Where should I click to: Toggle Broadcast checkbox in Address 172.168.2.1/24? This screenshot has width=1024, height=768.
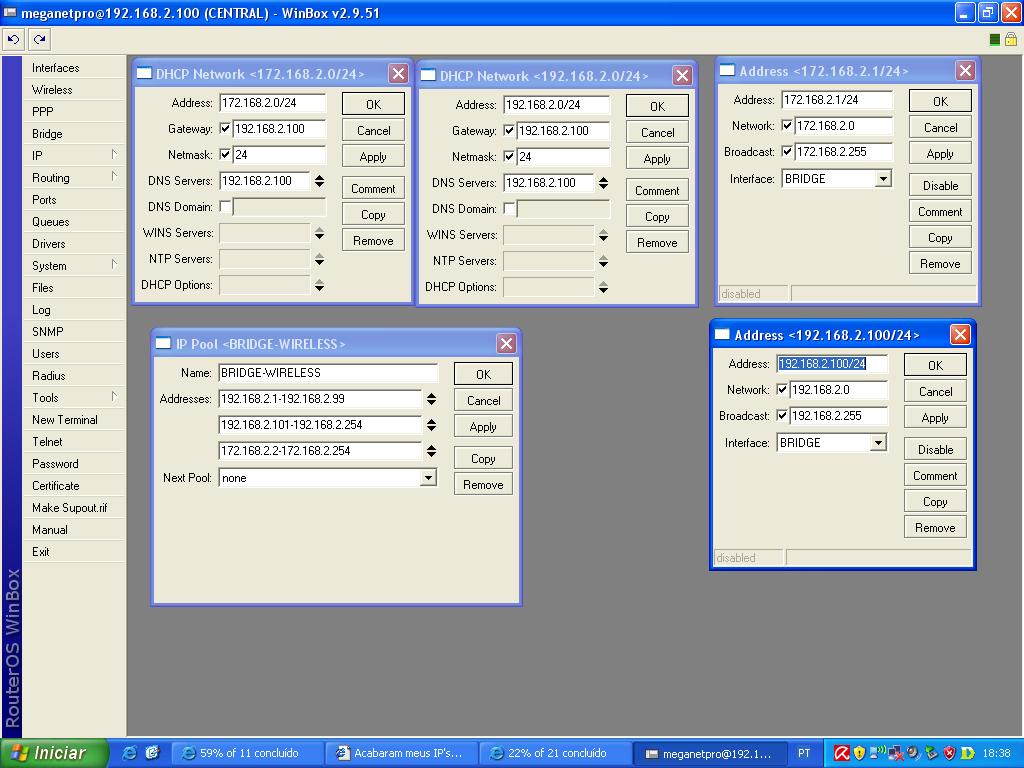point(787,152)
